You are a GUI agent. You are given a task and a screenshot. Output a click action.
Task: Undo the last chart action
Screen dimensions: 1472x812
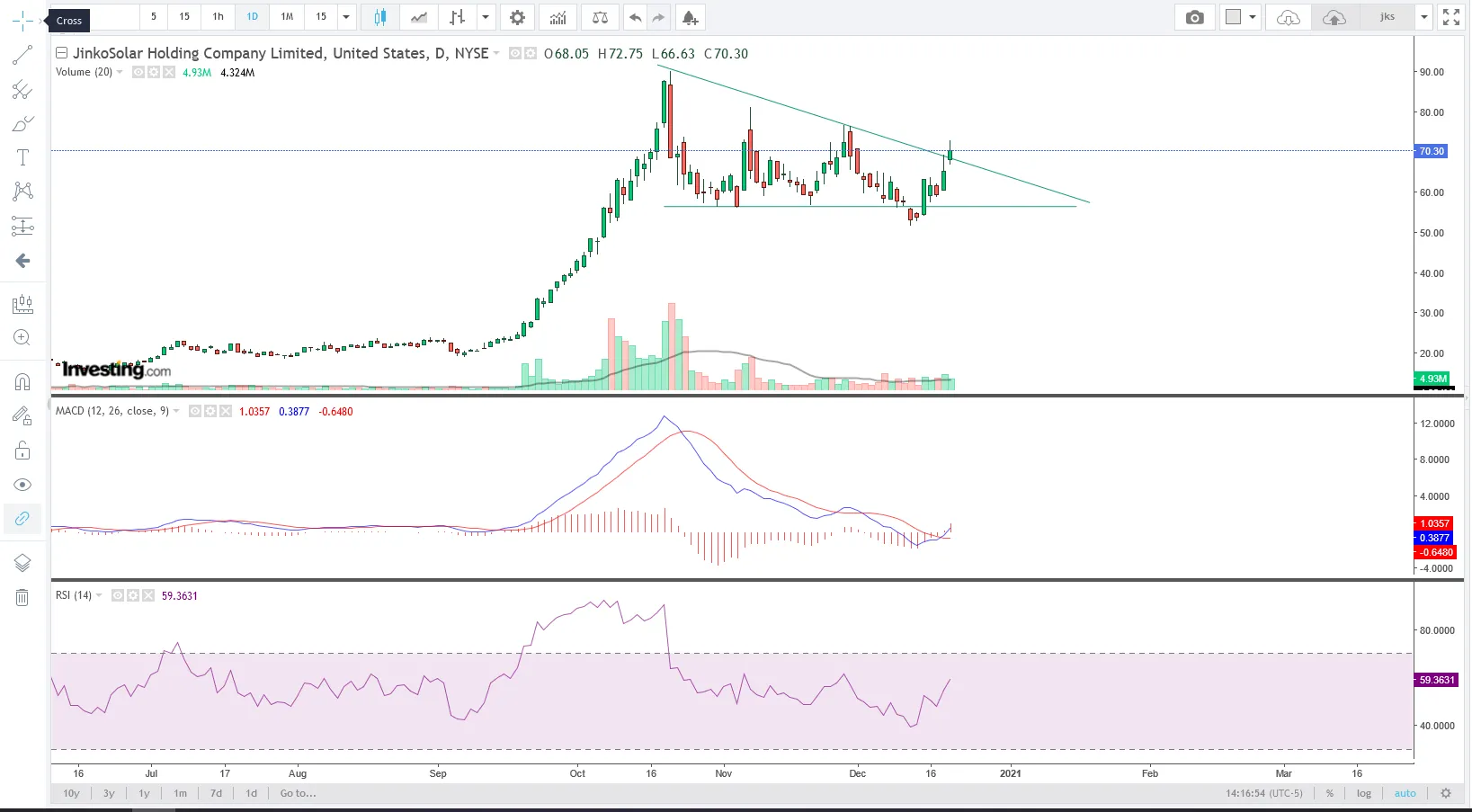pos(636,17)
